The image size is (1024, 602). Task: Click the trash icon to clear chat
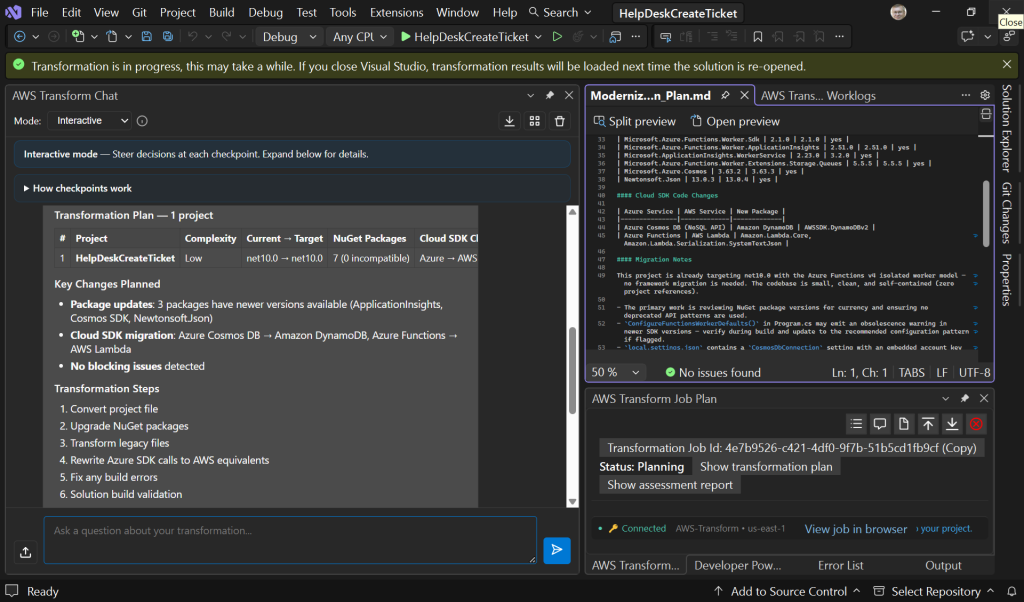tap(560, 121)
